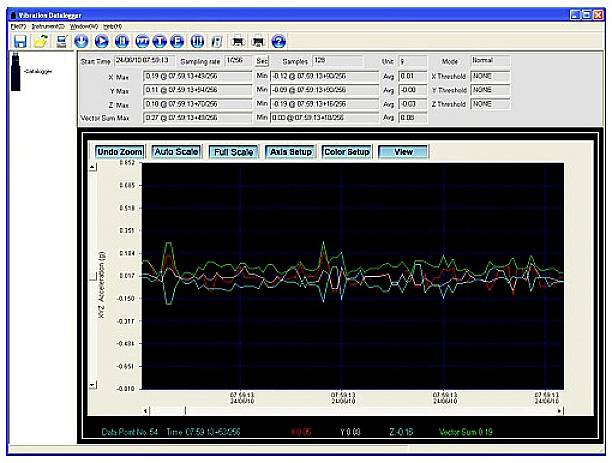Open the Color Setup dialog
The width and height of the screenshot is (612, 463).
click(347, 152)
